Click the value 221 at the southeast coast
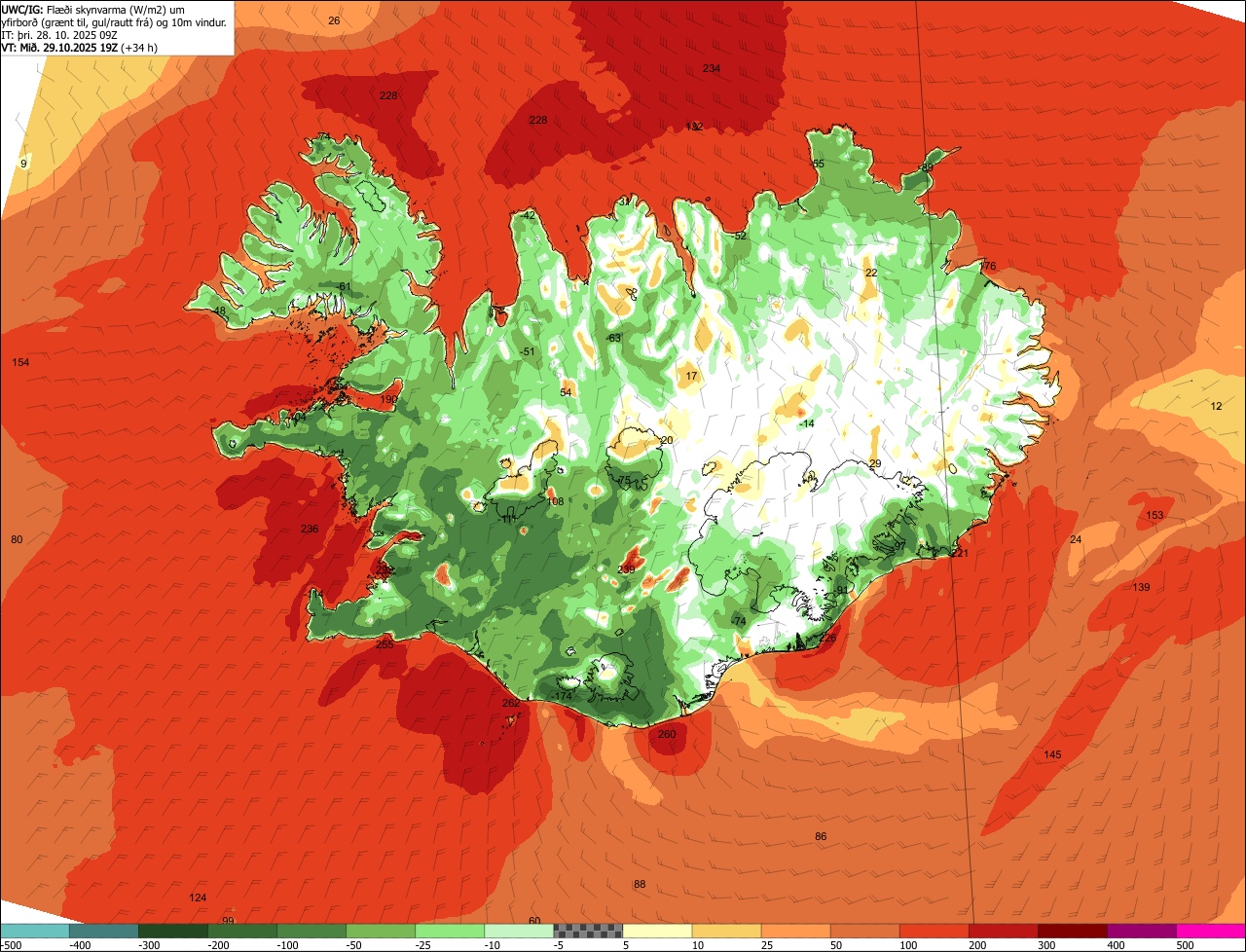Viewport: 1246px width, 952px height. [x=961, y=553]
